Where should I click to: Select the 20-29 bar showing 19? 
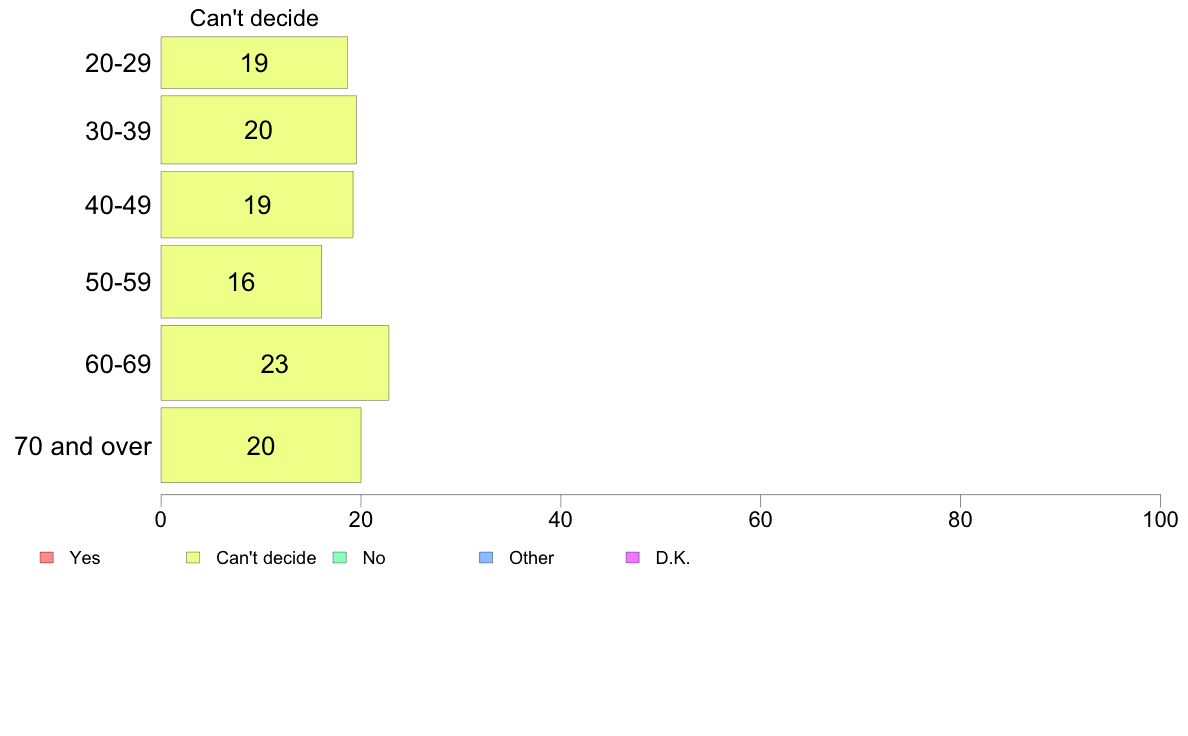(254, 62)
